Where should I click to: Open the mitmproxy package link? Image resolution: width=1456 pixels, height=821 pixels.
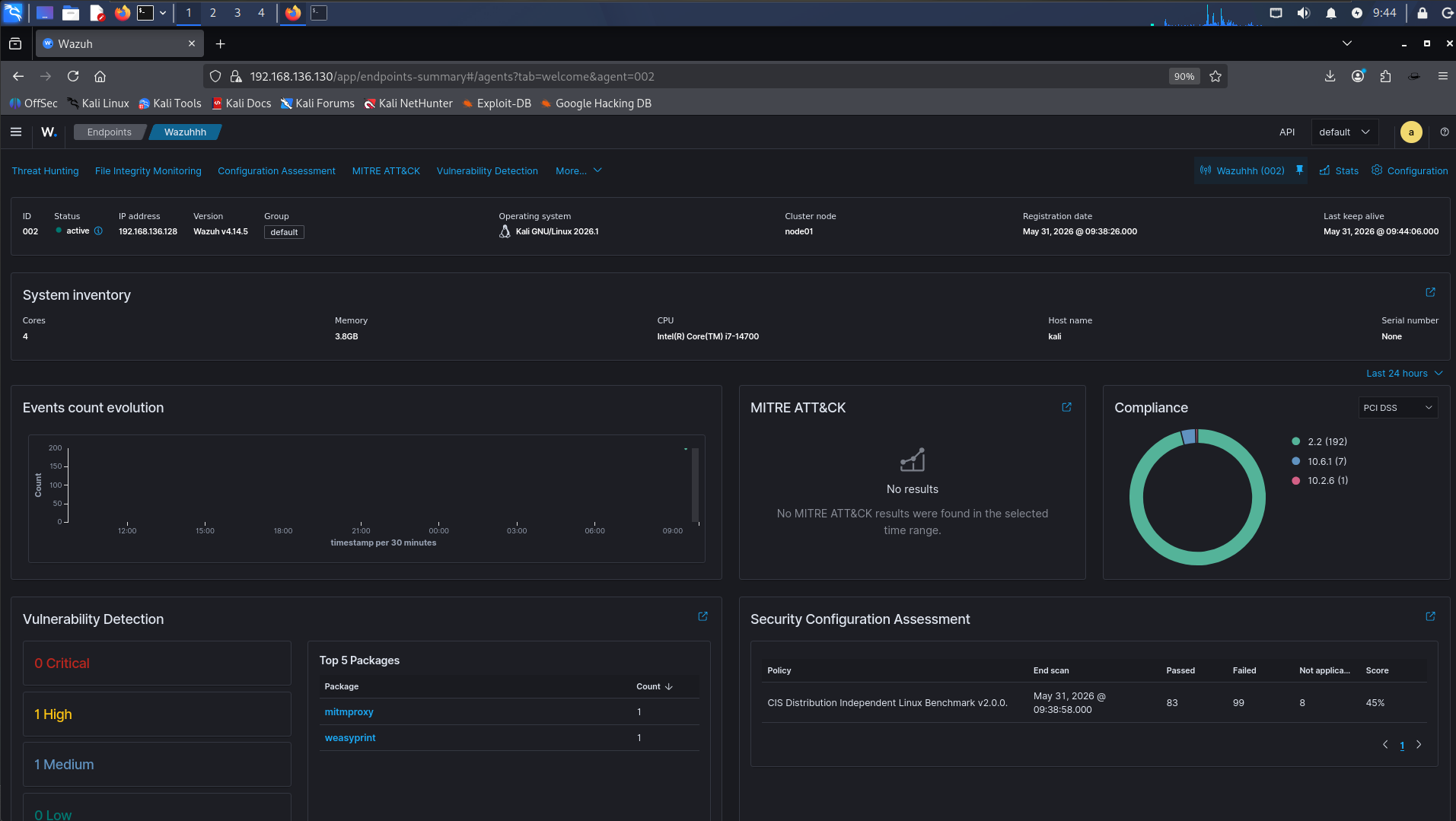click(349, 712)
